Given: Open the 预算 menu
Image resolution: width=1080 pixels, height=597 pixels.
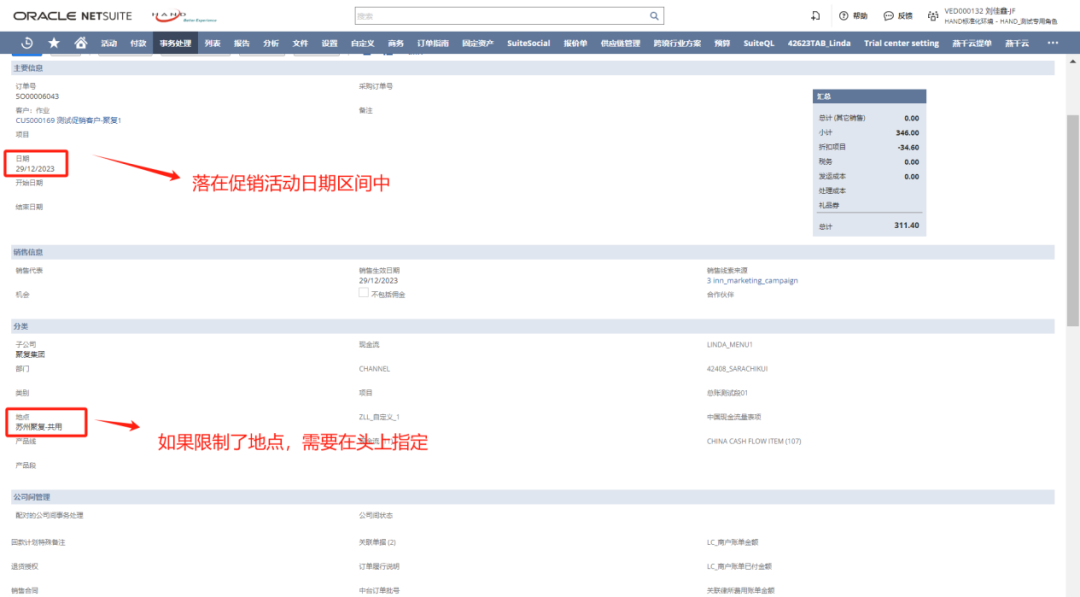Looking at the screenshot, I should point(722,43).
